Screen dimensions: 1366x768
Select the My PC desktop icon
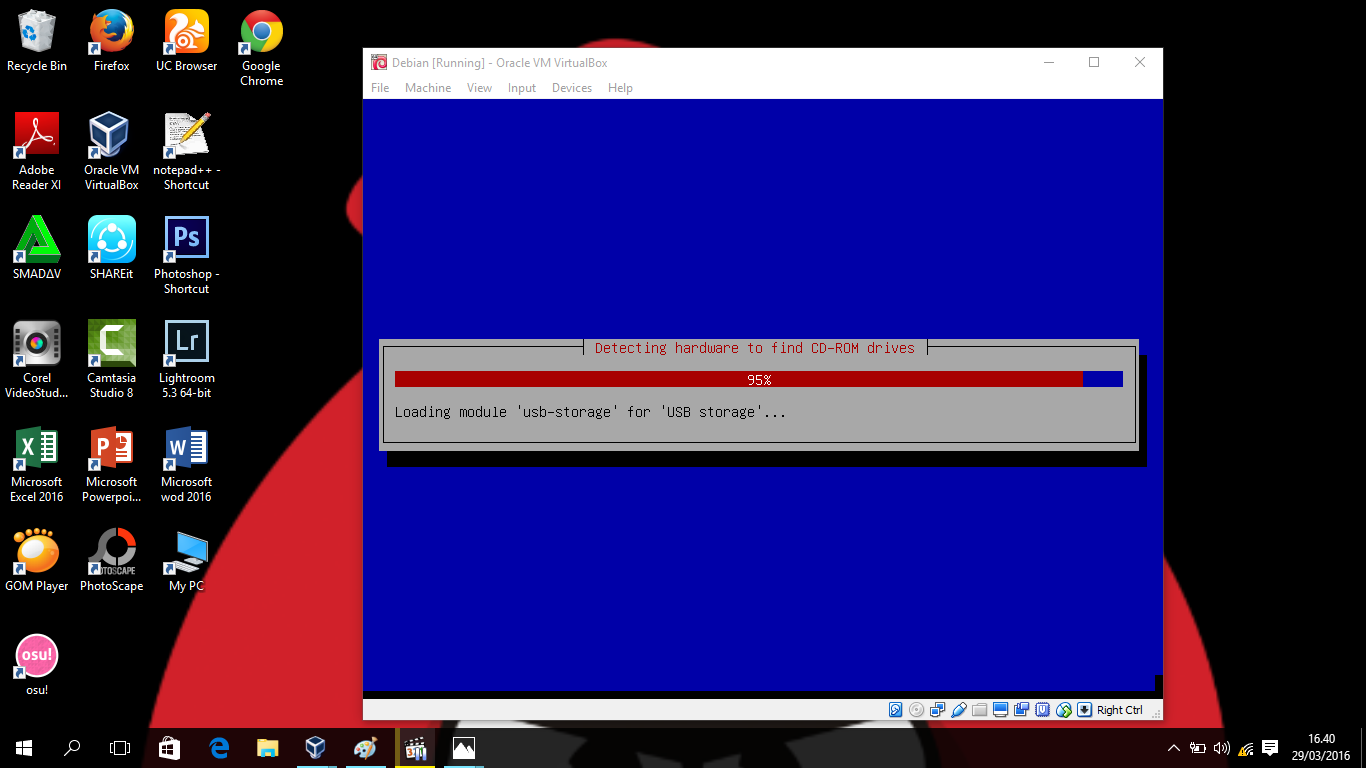(x=187, y=561)
